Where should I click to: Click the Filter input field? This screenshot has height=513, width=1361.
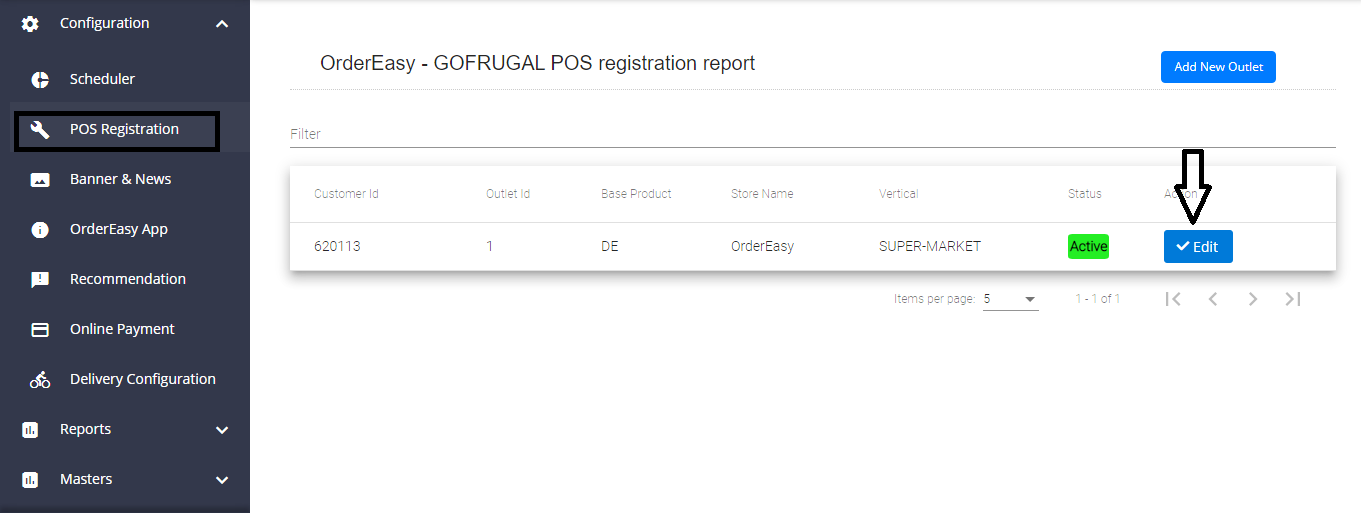coord(812,134)
